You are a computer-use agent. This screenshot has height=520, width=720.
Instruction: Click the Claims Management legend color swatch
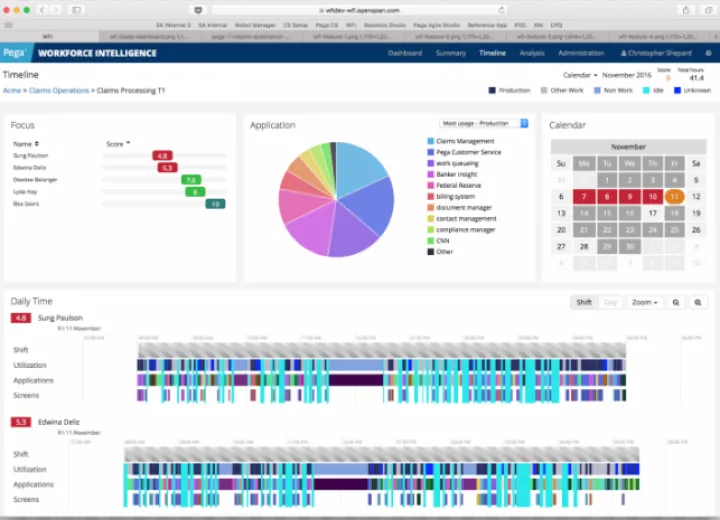[x=431, y=142]
